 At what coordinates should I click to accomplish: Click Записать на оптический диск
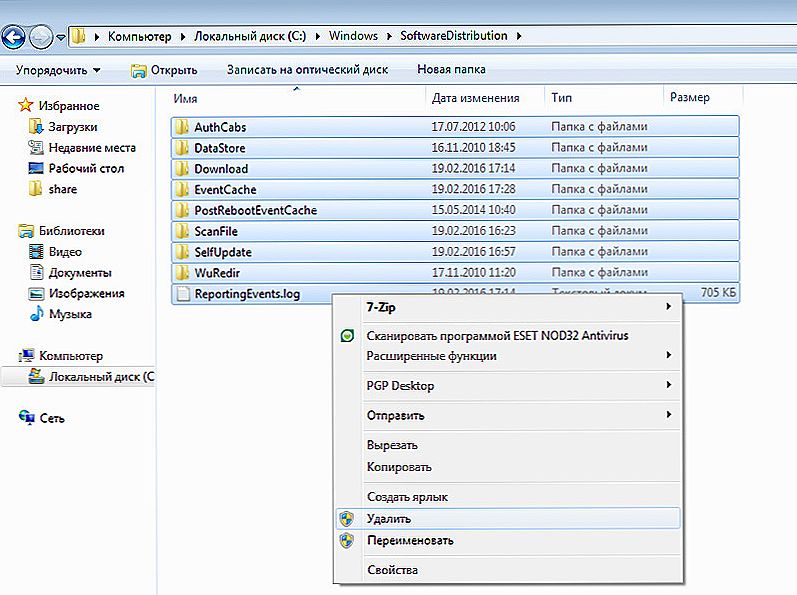[308, 70]
